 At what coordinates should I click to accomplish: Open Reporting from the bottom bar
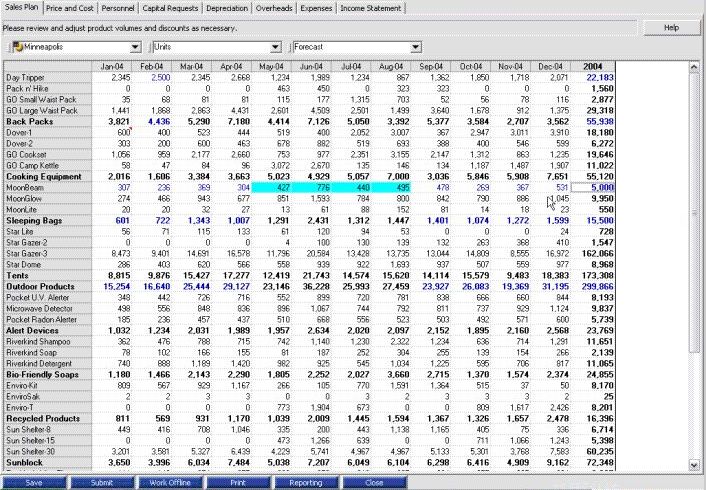[306, 482]
